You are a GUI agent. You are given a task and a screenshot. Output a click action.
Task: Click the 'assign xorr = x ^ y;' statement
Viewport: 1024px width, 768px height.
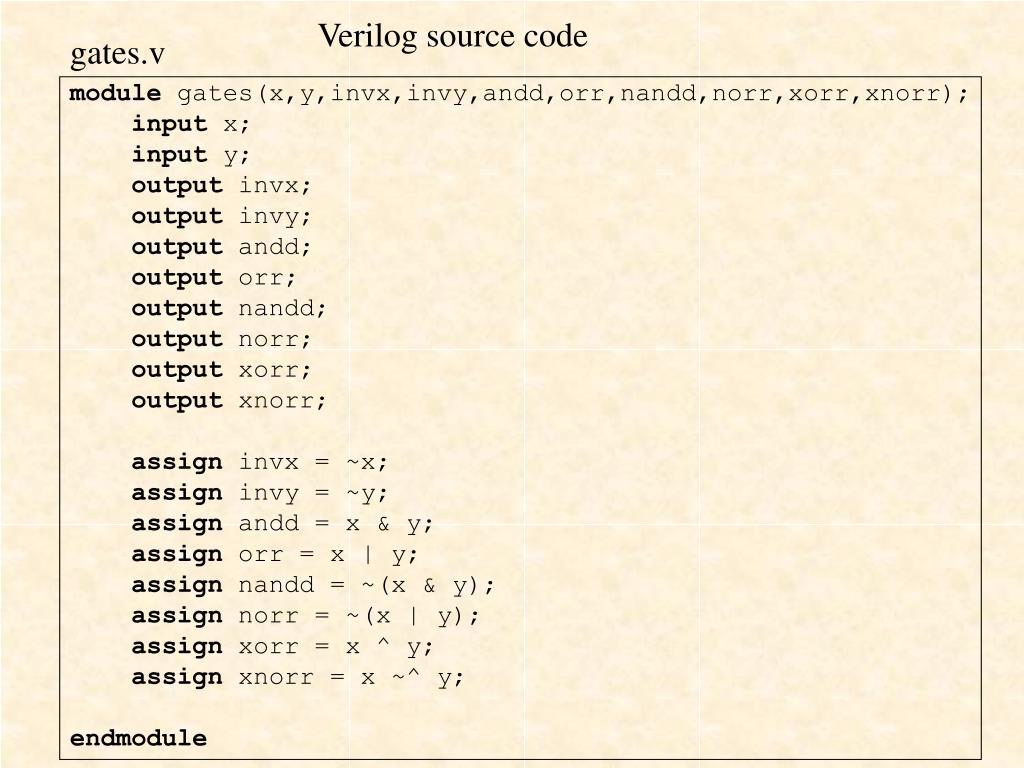point(282,647)
